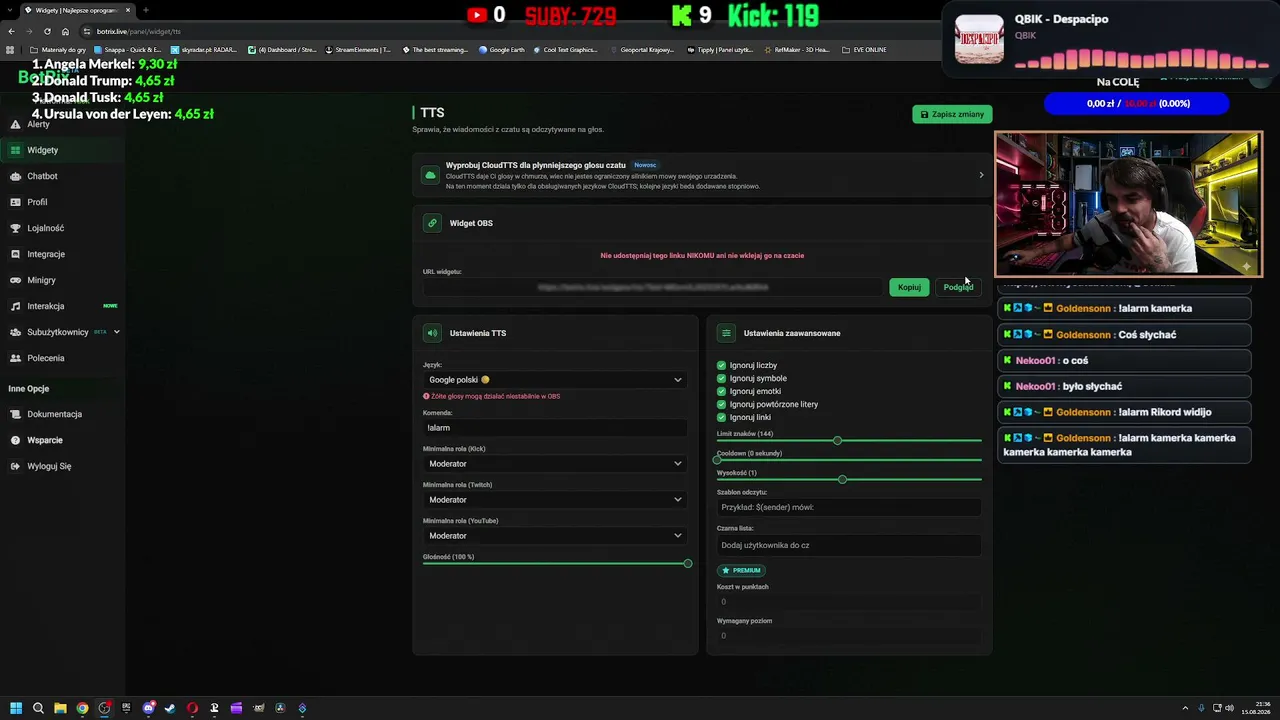Click the Czarna lista user field
This screenshot has height=720, width=1280.
point(849,545)
